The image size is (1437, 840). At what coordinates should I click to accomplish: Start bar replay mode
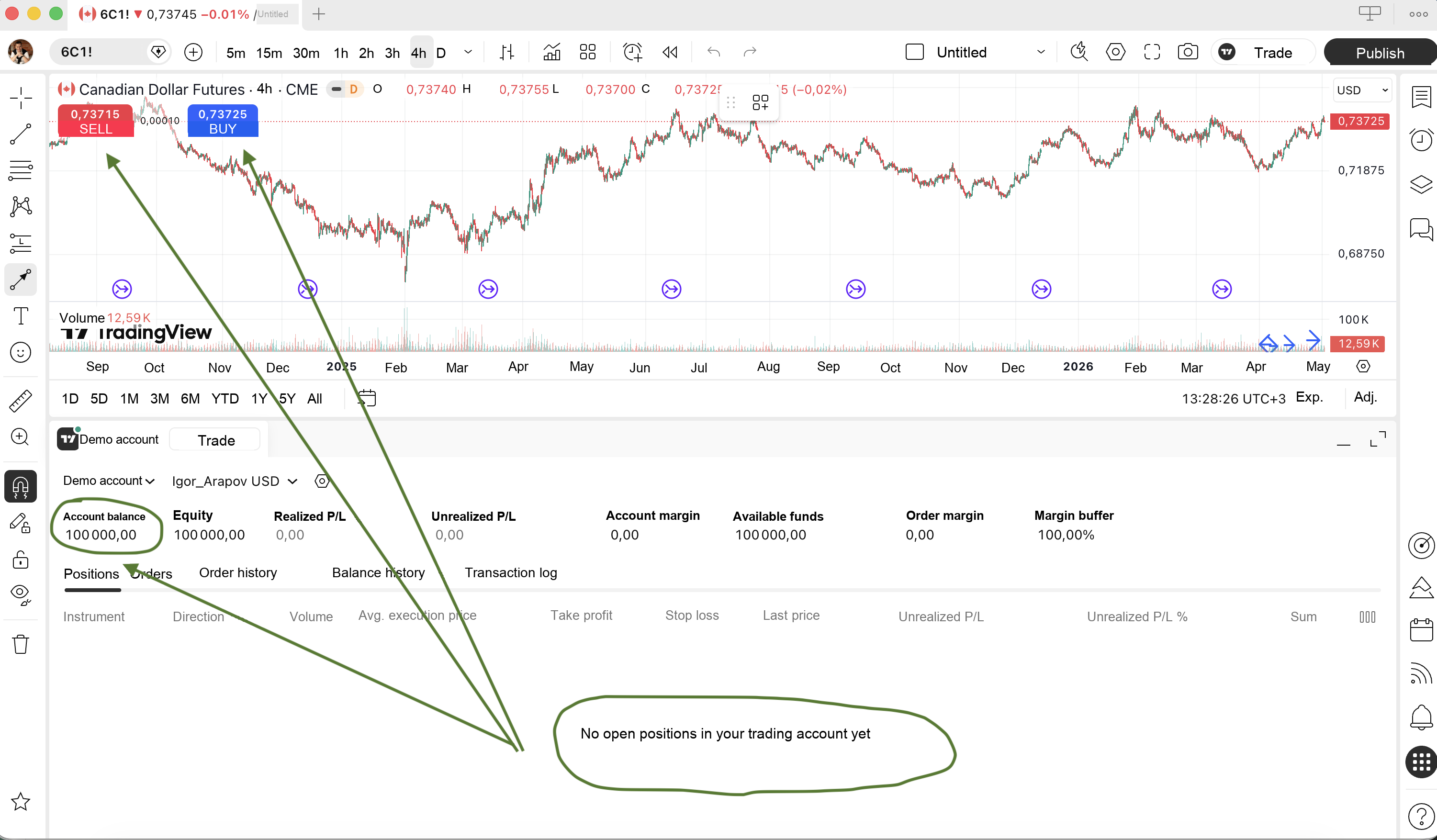pyautogui.click(x=670, y=53)
